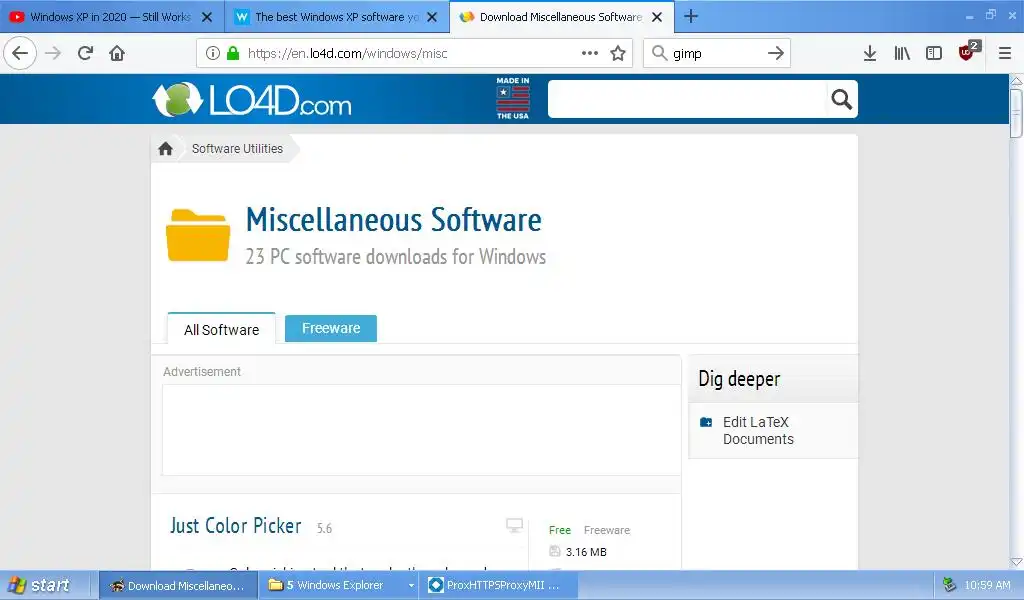This screenshot has width=1024, height=600.
Task: Close the Download Miscellaneous Software tab
Action: [657, 17]
